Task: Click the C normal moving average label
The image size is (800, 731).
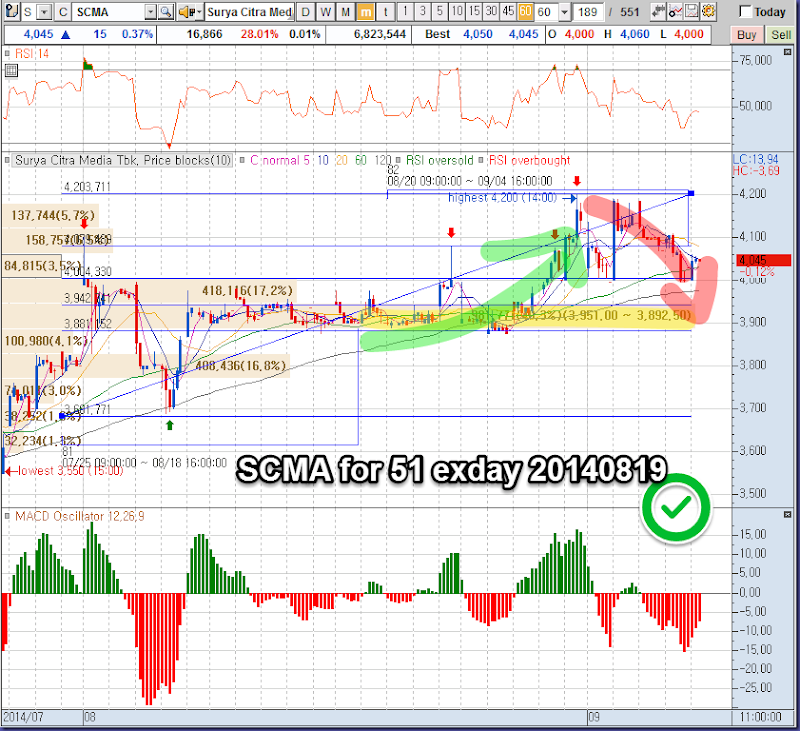Action: point(274,160)
